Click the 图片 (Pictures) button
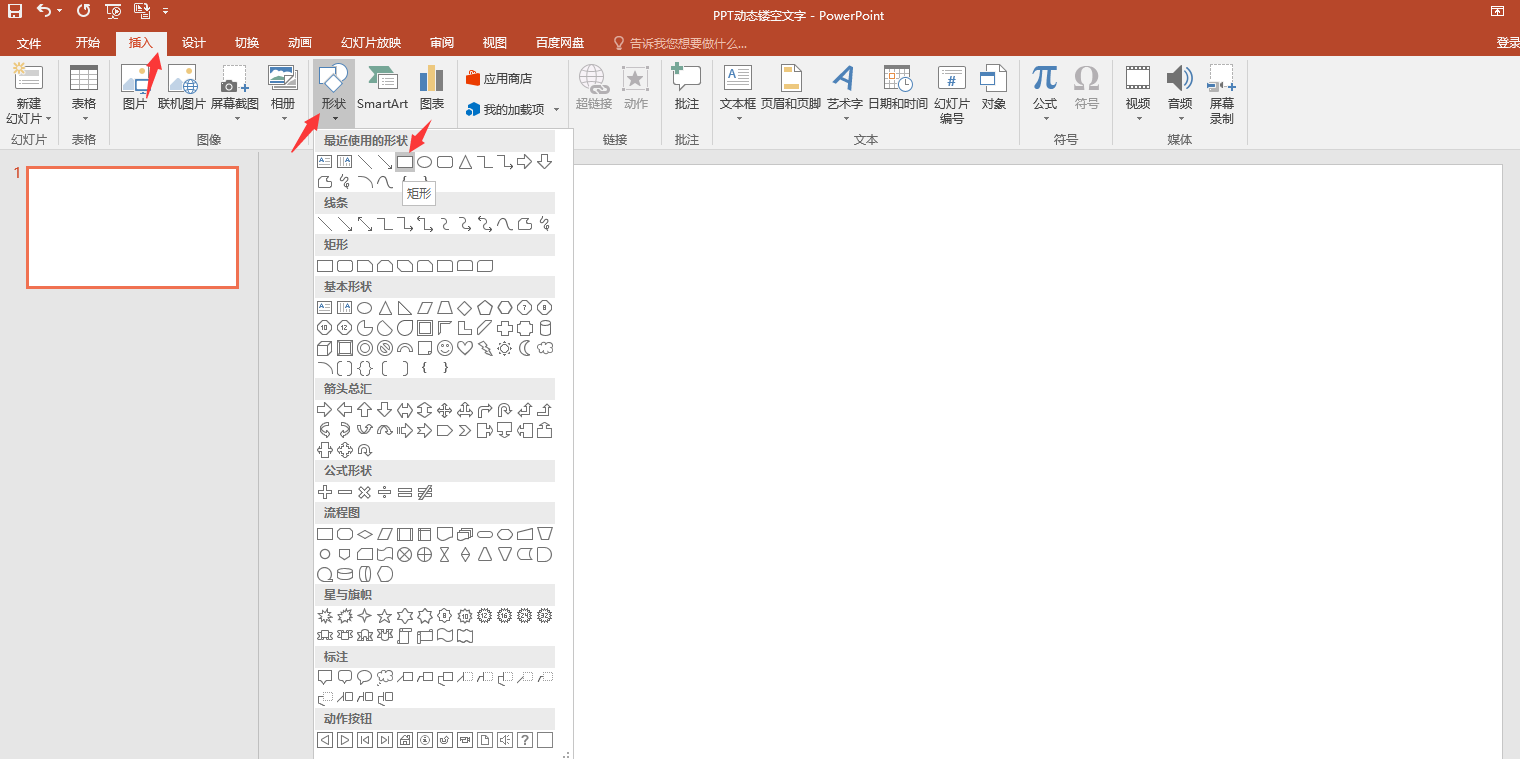Image resolution: width=1520 pixels, height=759 pixels. [134, 88]
